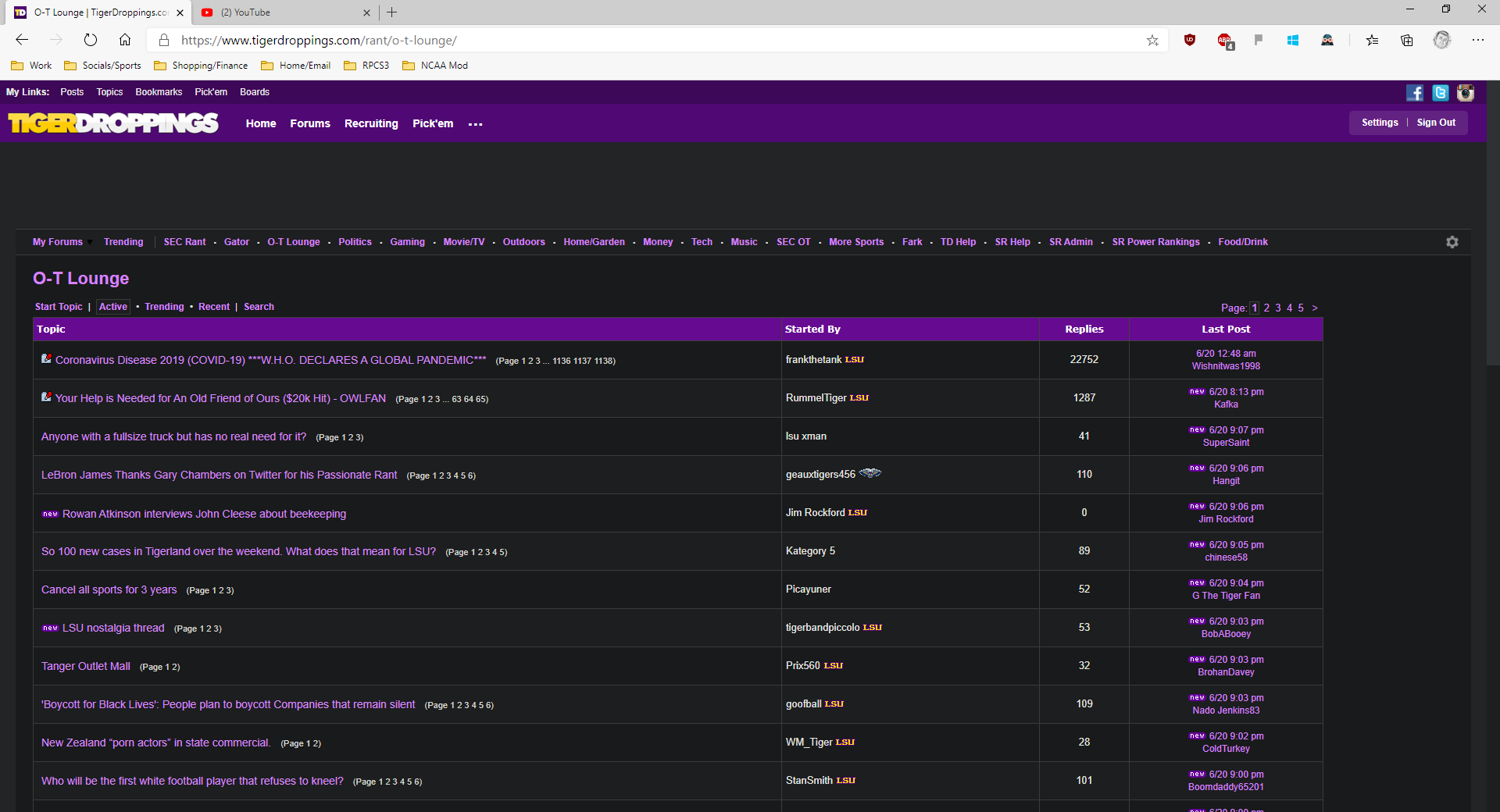Open the browser profile avatar
This screenshot has width=1500, height=812.
[1442, 40]
